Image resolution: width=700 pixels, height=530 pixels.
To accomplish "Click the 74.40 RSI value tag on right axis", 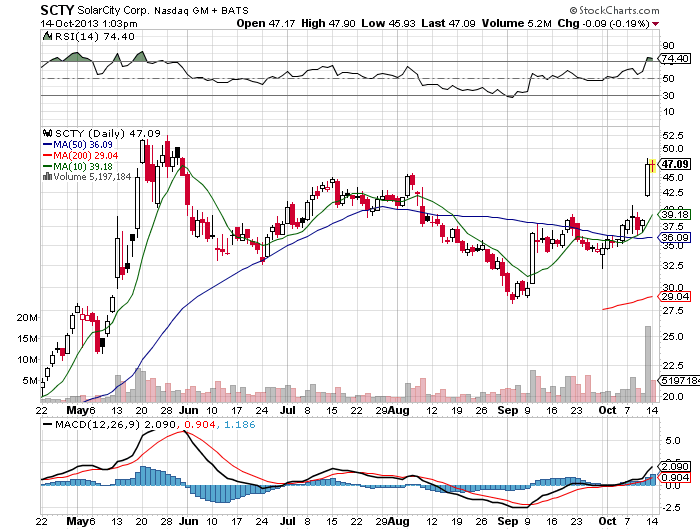I will 674,58.
